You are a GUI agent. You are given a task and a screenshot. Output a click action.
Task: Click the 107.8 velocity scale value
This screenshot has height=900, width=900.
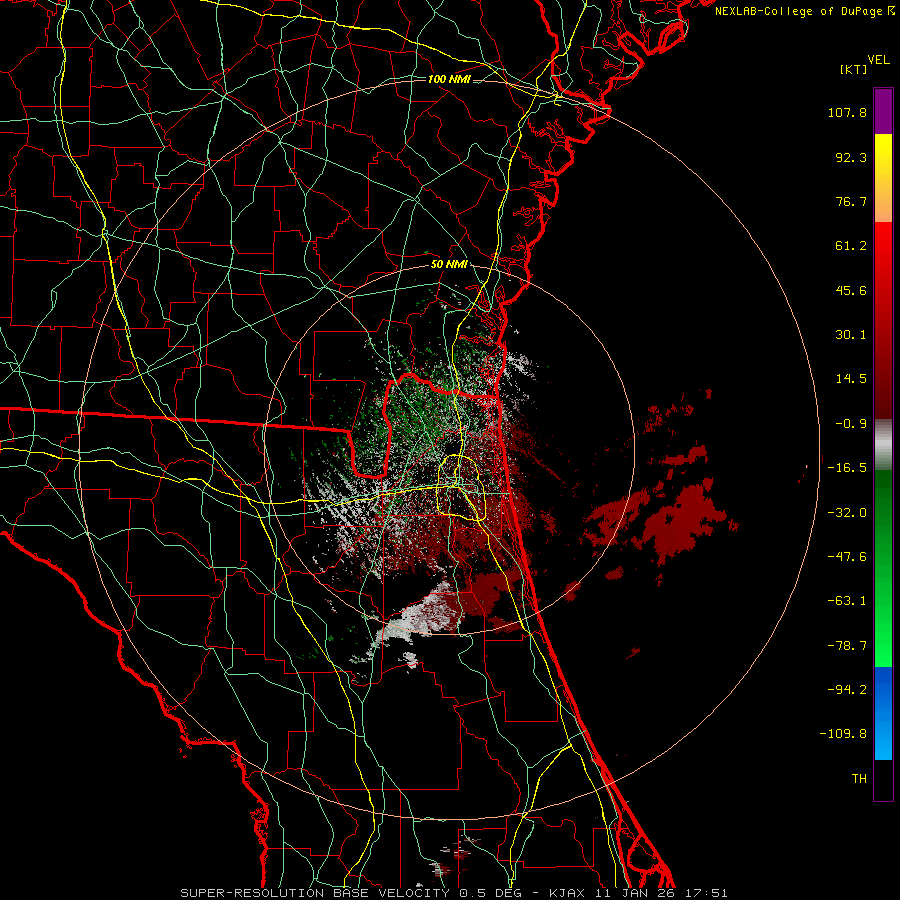point(847,112)
